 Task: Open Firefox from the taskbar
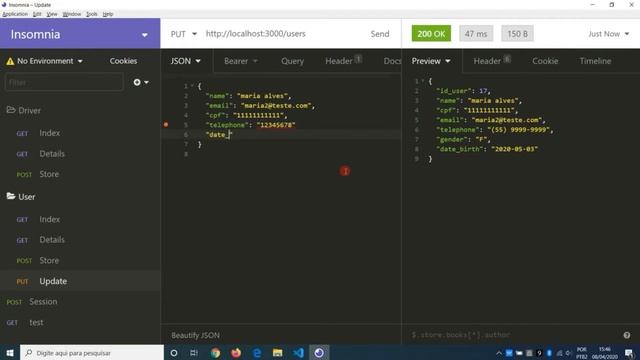[236, 353]
